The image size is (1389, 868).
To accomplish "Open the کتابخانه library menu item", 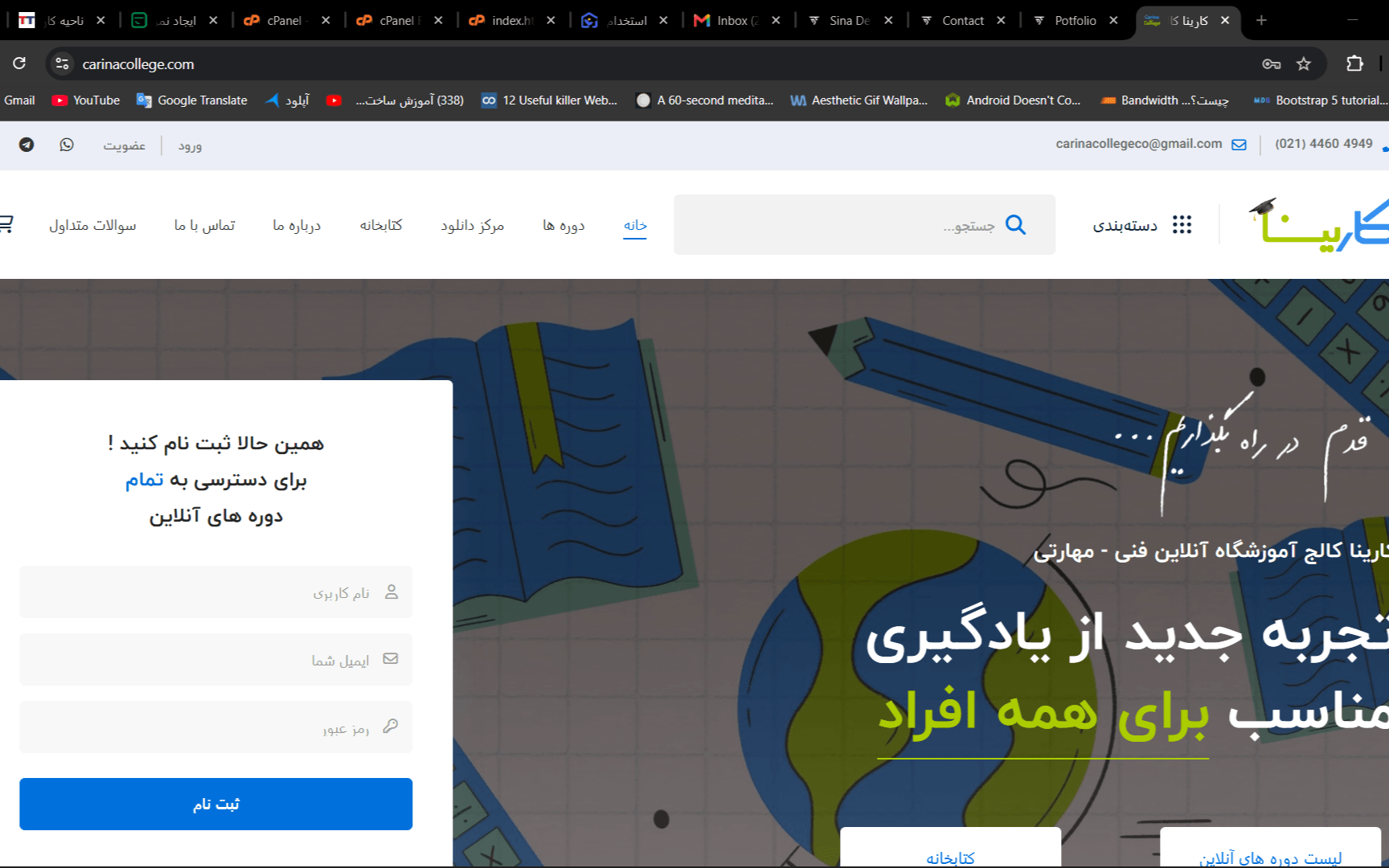I will pyautogui.click(x=381, y=225).
